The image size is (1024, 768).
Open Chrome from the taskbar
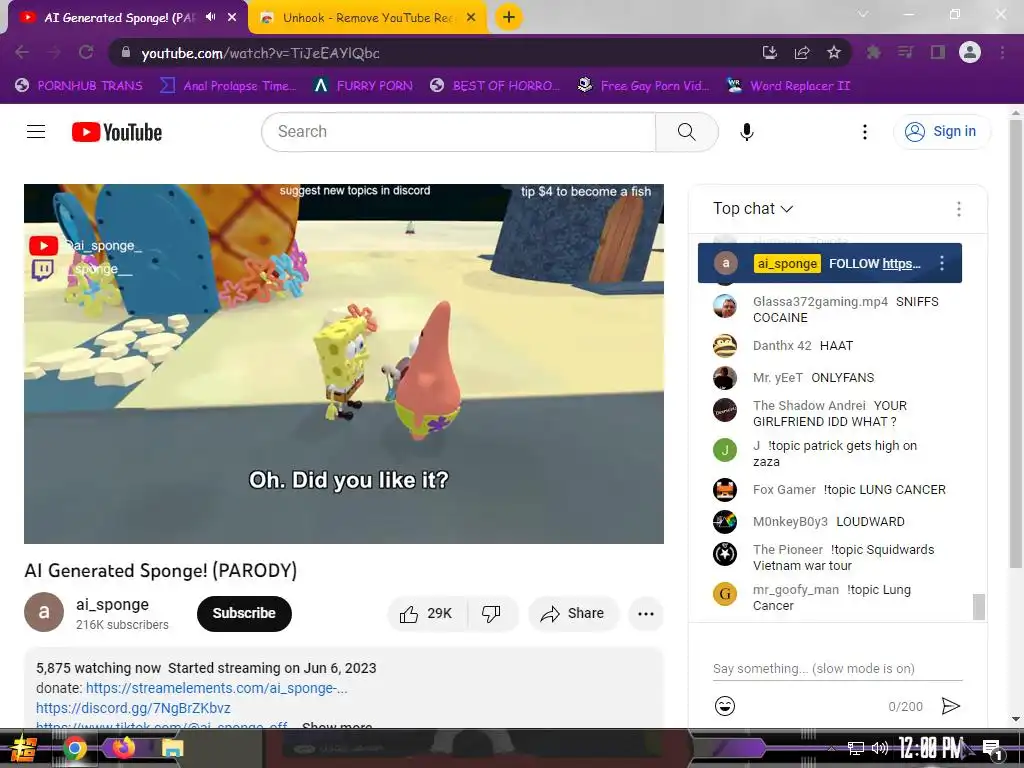(74, 748)
